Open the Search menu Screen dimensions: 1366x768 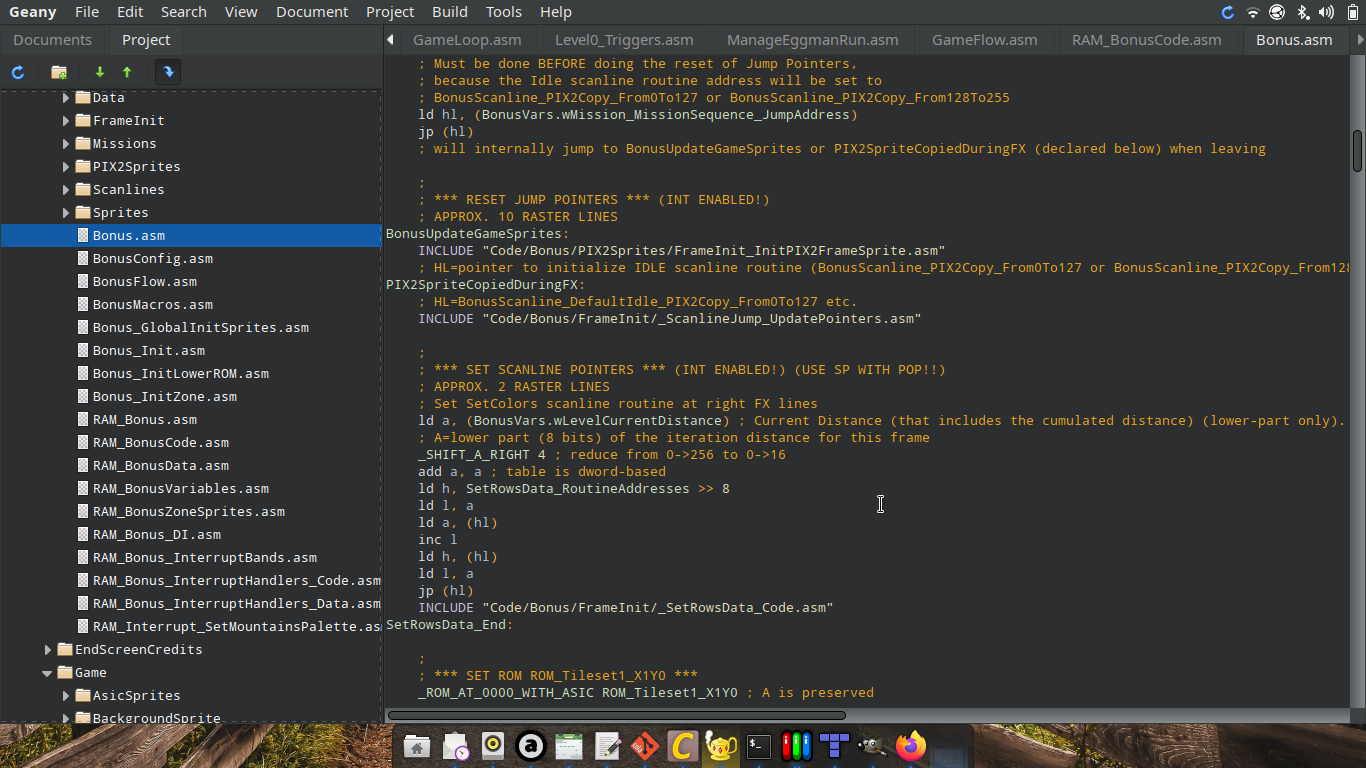click(184, 12)
